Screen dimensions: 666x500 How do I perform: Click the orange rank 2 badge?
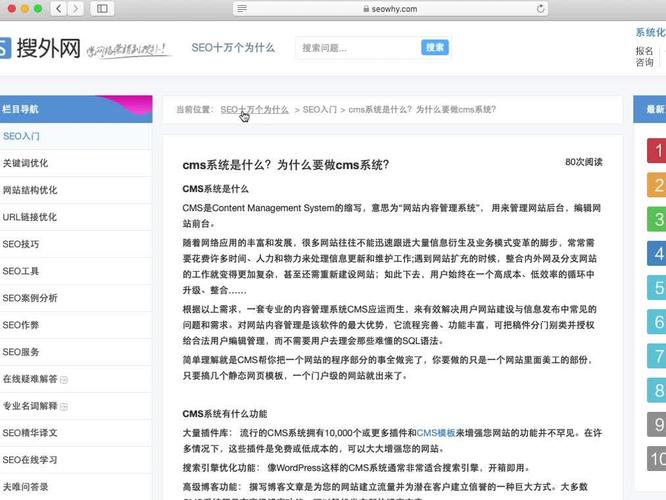tap(657, 185)
